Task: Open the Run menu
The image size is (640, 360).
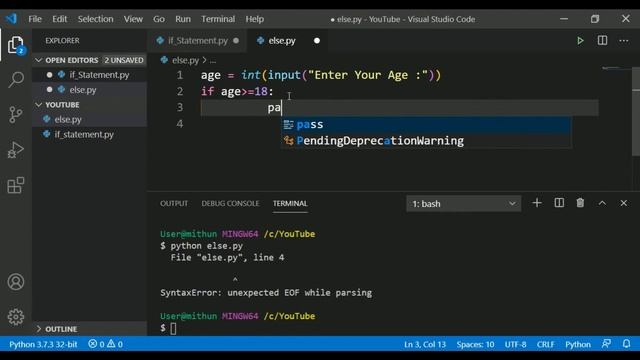Action: [183, 19]
